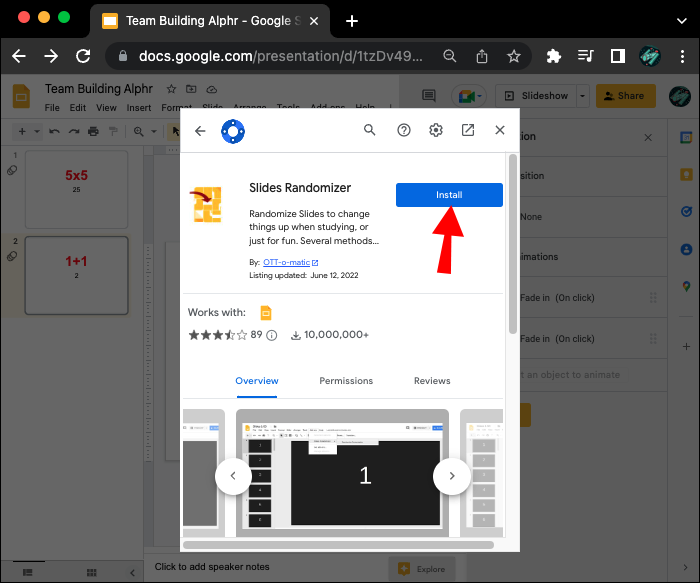Close the add-on marketplace dialog
Image resolution: width=700 pixels, height=583 pixels.
500,130
